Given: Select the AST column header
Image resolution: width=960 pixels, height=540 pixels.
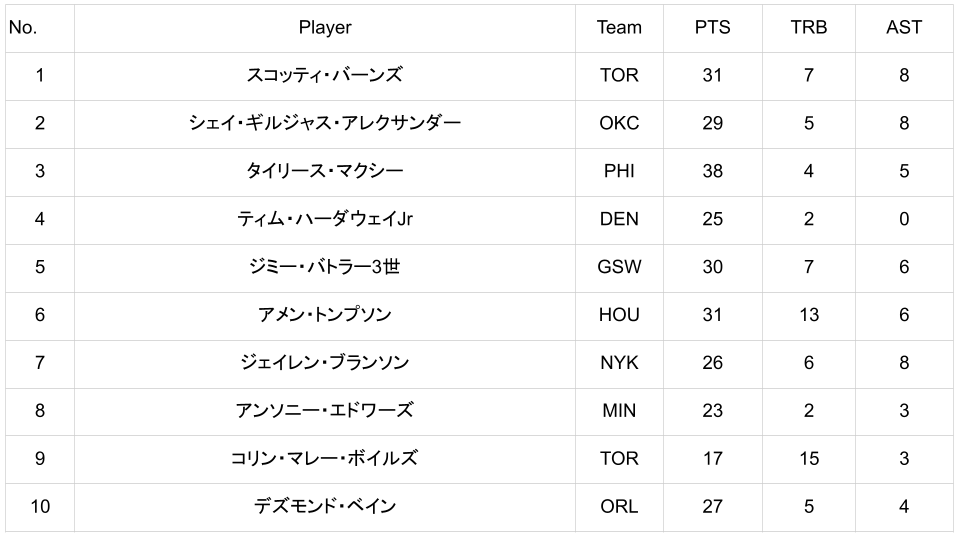Looking at the screenshot, I should tap(903, 28).
